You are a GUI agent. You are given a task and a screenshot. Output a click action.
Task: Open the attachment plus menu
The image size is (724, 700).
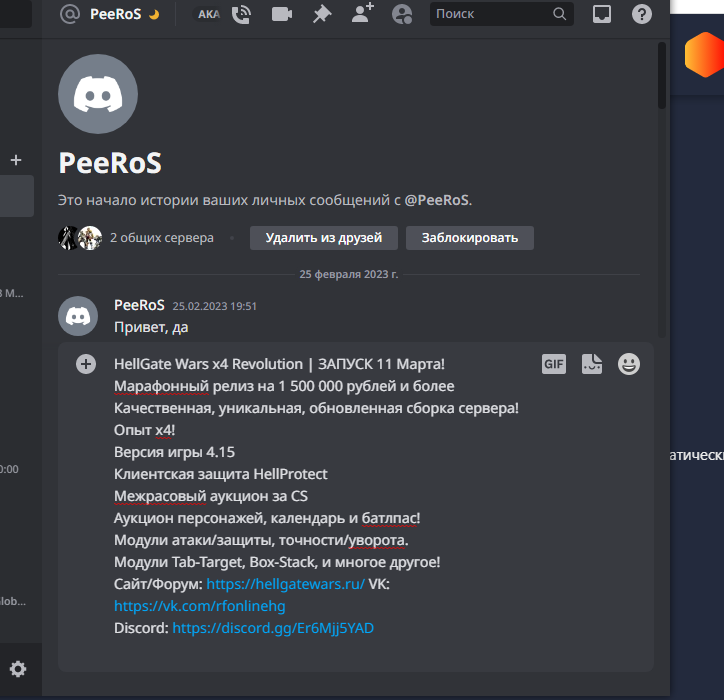[86, 364]
